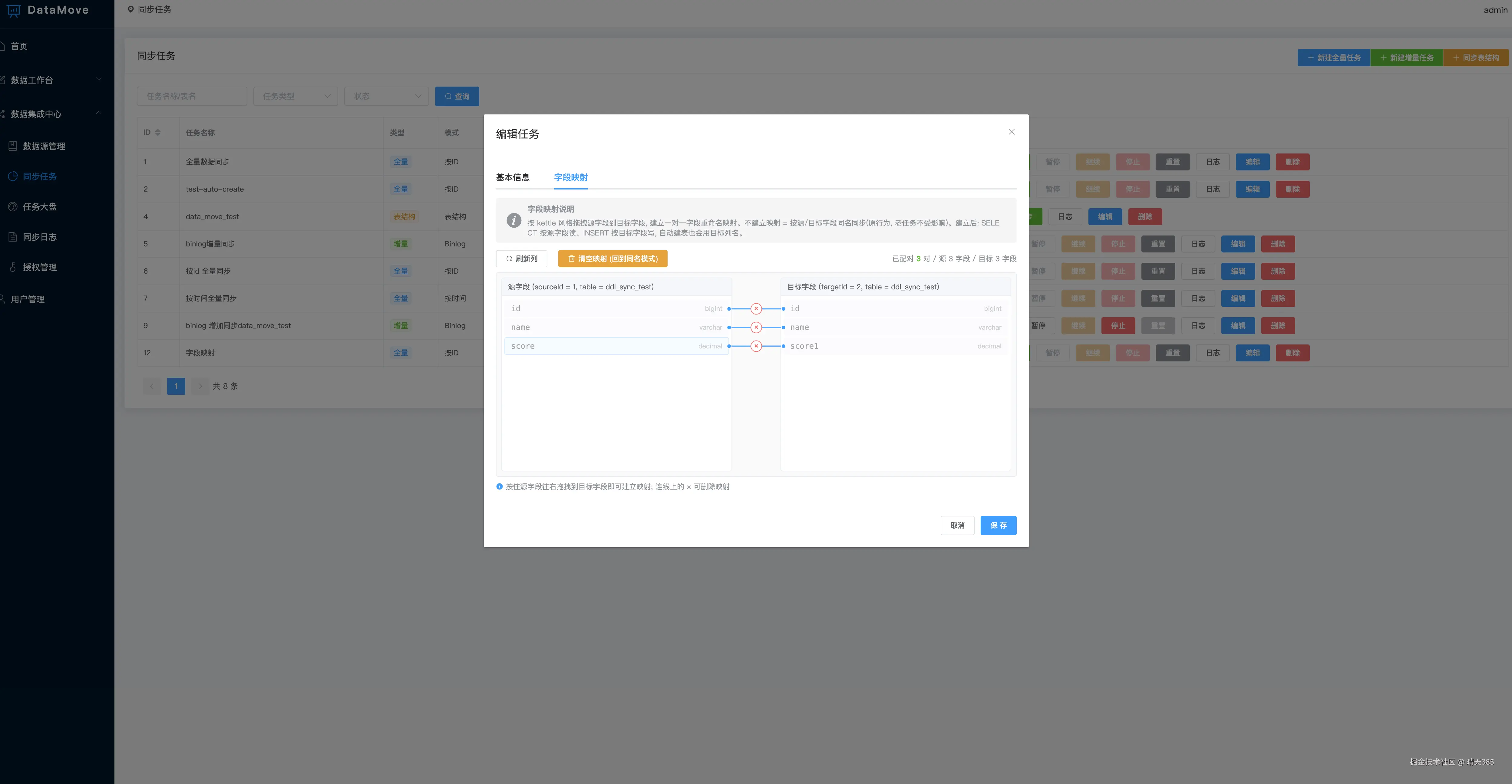Open 授权管理 in the sidebar
Viewport: 1512px width, 784px height.
[40, 268]
